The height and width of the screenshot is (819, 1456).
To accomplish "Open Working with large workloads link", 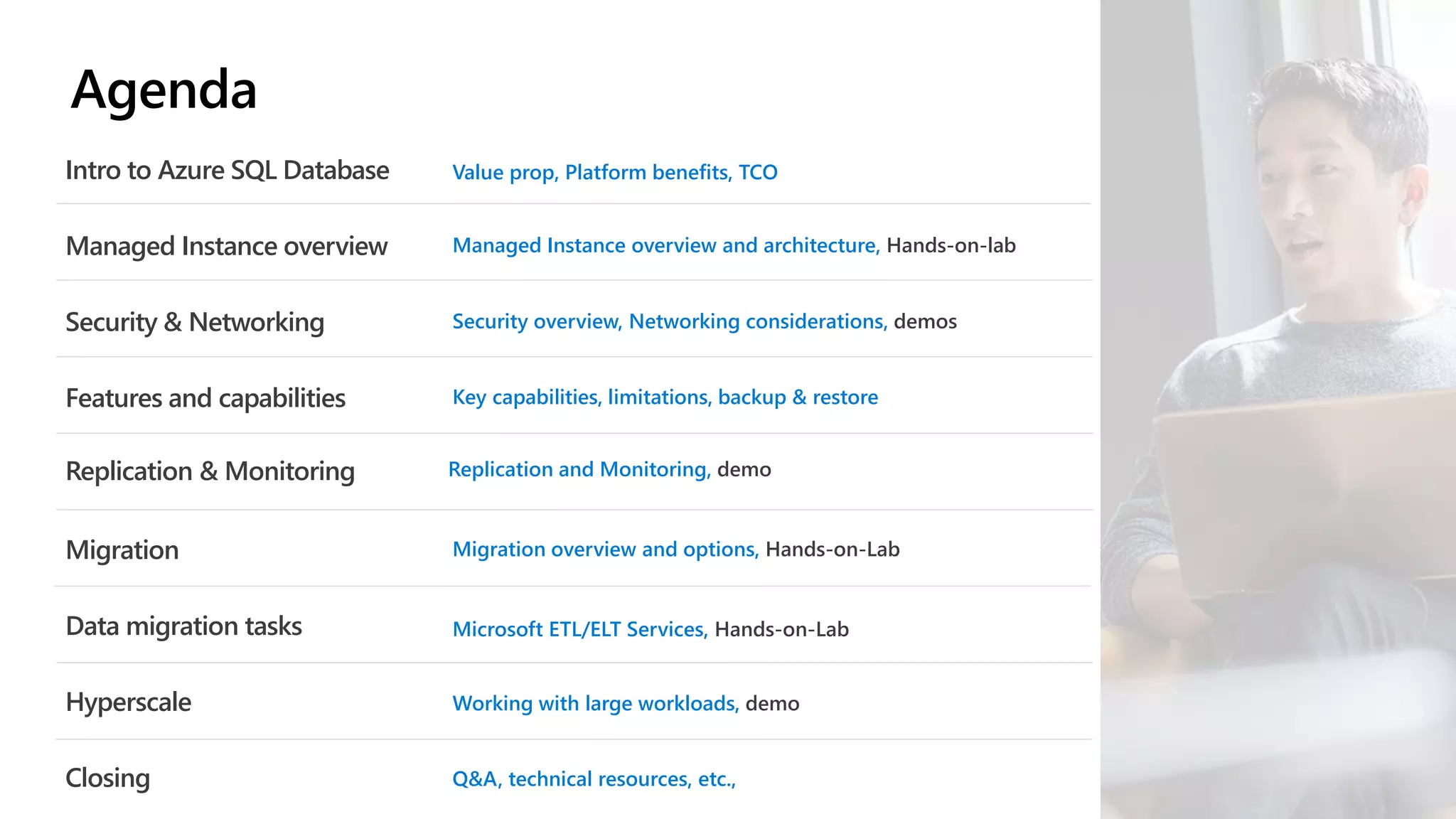I will click(596, 703).
